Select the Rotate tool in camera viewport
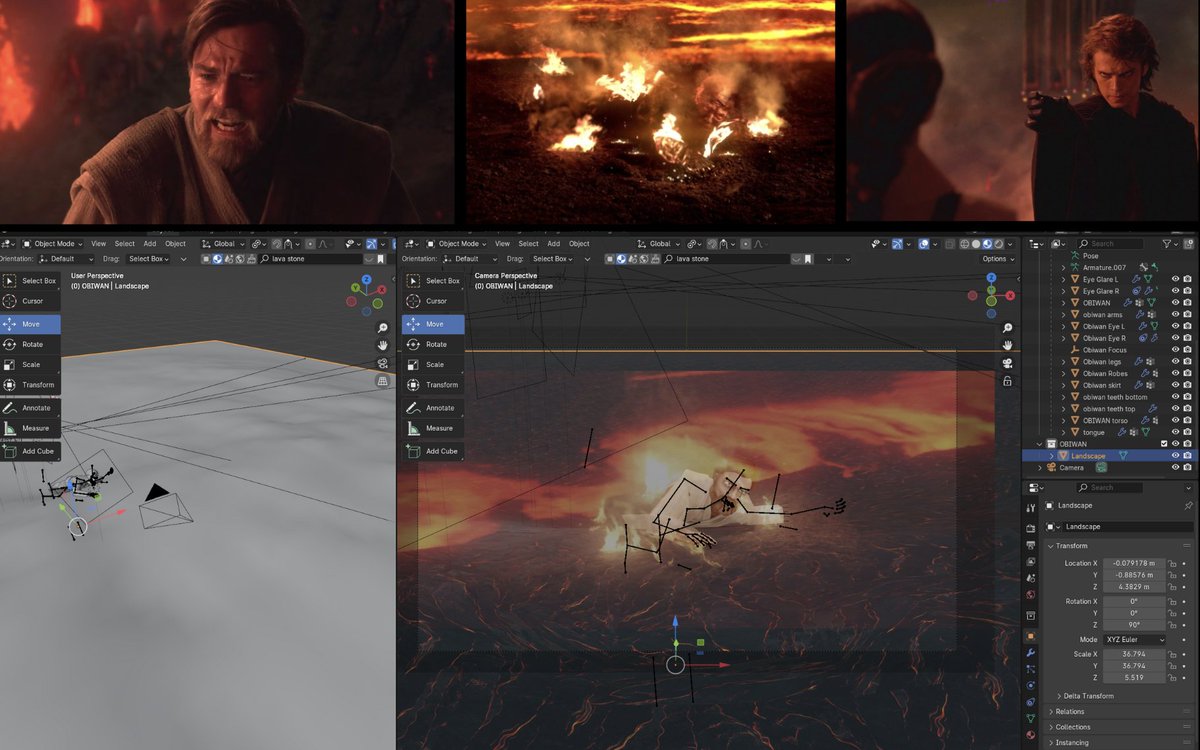This screenshot has height=750, width=1200. tap(433, 344)
